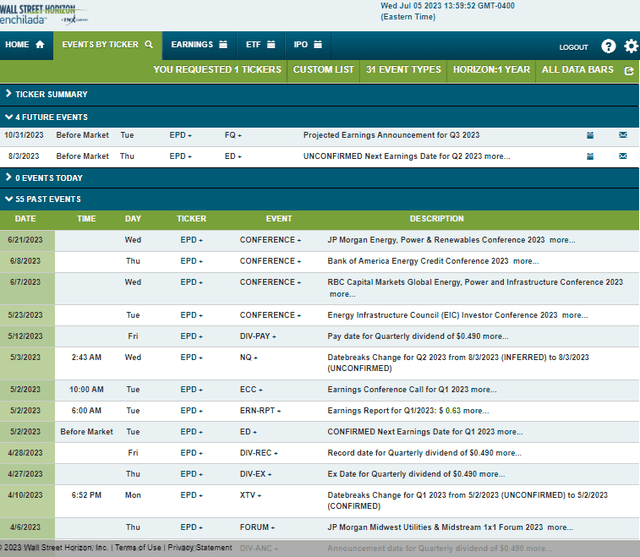Click You Requested 1 Tickers filter
The width and height of the screenshot is (640, 557).
point(217,70)
